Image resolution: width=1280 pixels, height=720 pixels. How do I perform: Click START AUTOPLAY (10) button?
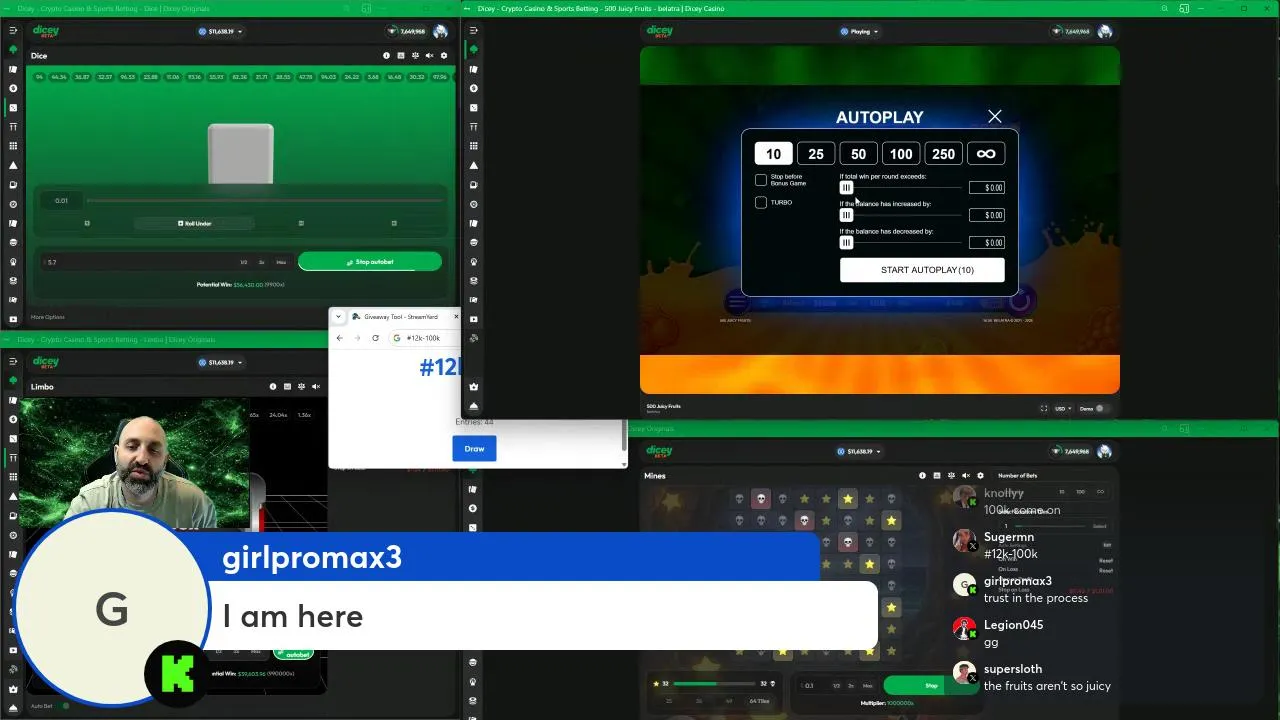[x=922, y=270]
